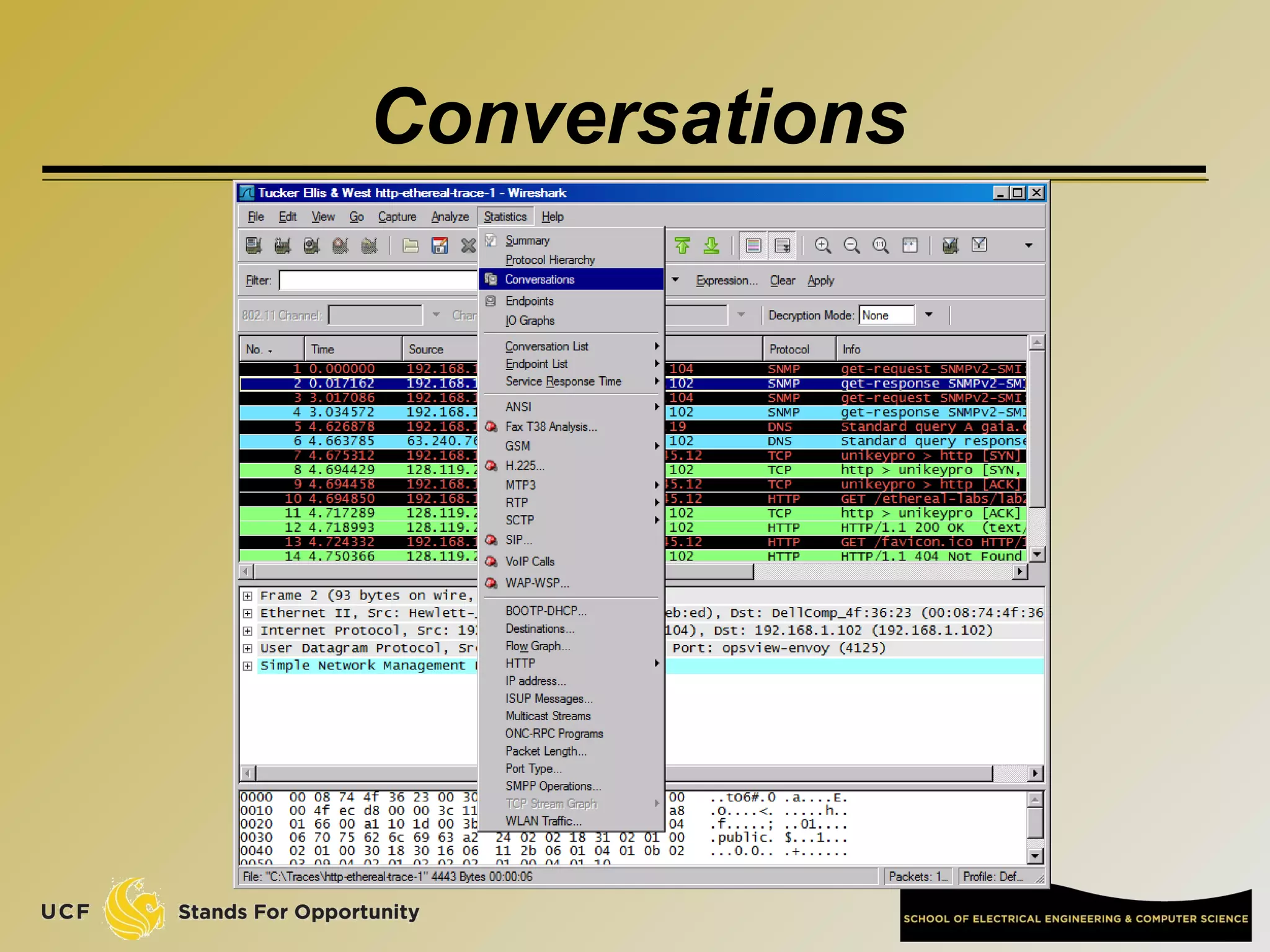This screenshot has width=1270, height=952.
Task: Go to last packet green down arrow
Action: tap(711, 246)
